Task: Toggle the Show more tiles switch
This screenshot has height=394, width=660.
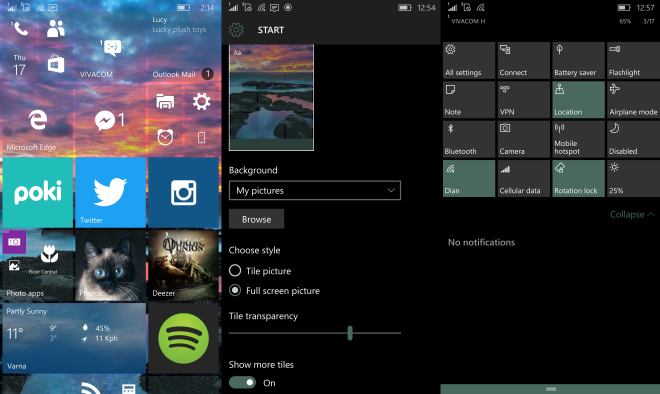Action: [242, 383]
